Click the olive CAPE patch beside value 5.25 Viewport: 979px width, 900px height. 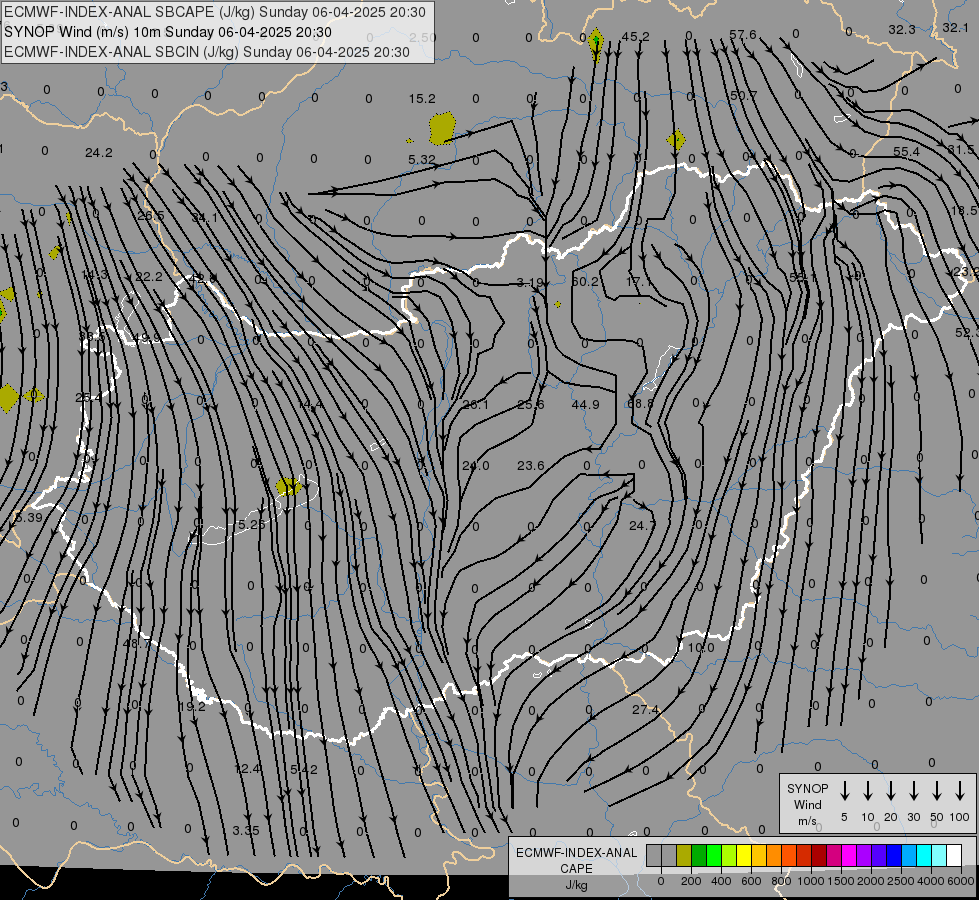pos(288,486)
